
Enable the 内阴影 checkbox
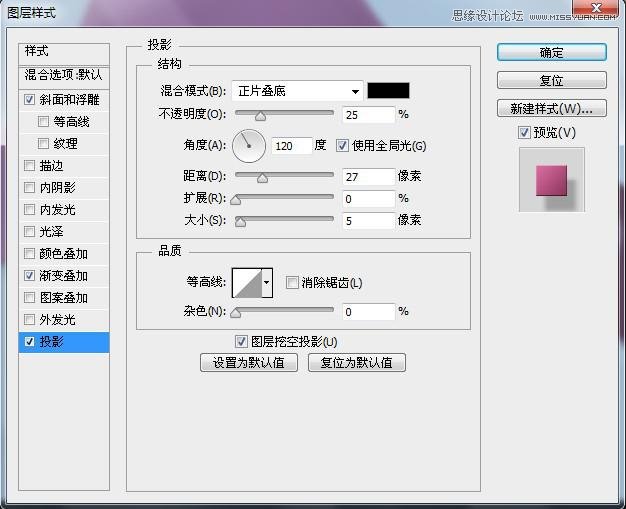pos(29,187)
